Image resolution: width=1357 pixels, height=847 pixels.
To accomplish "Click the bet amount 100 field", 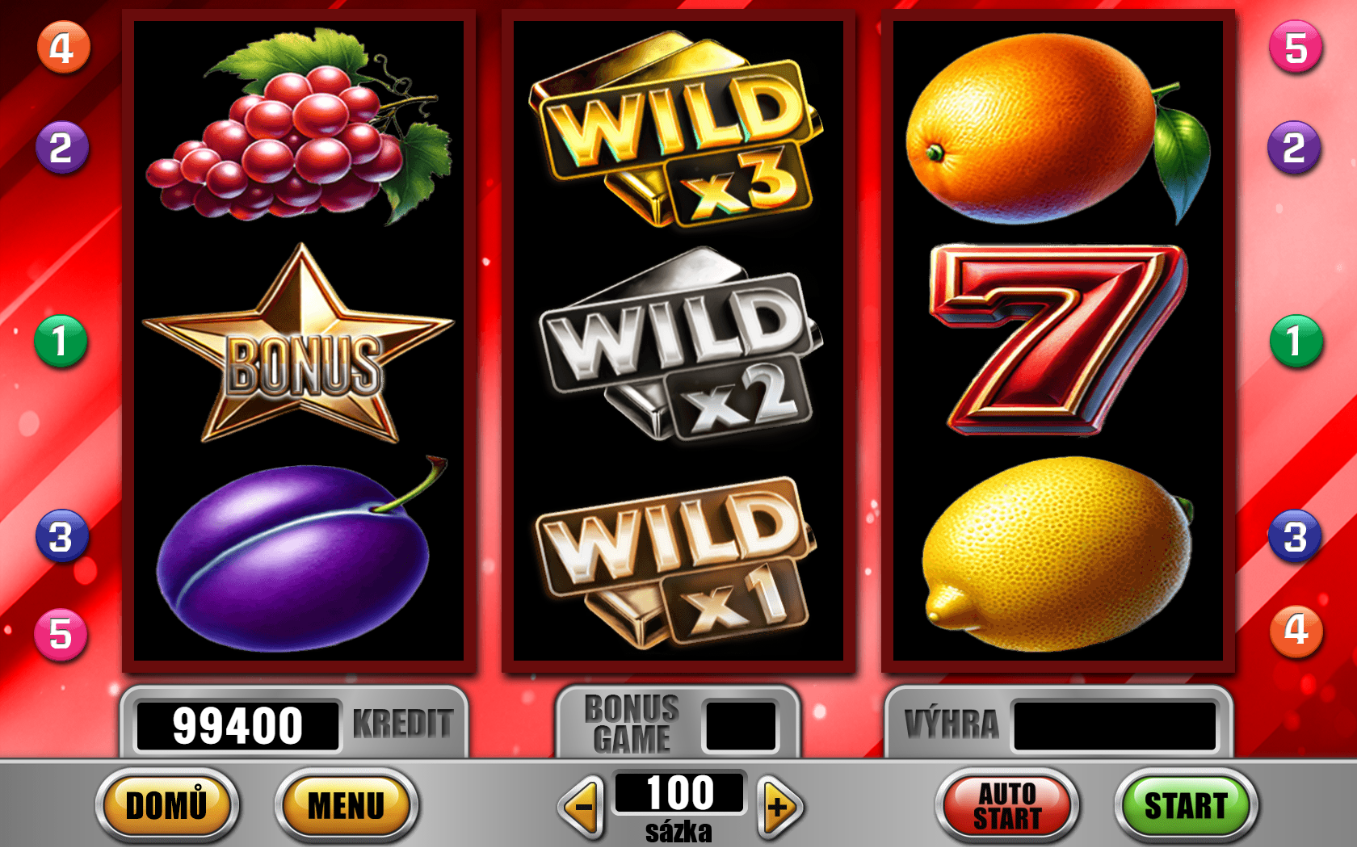I will pyautogui.click(x=680, y=793).
